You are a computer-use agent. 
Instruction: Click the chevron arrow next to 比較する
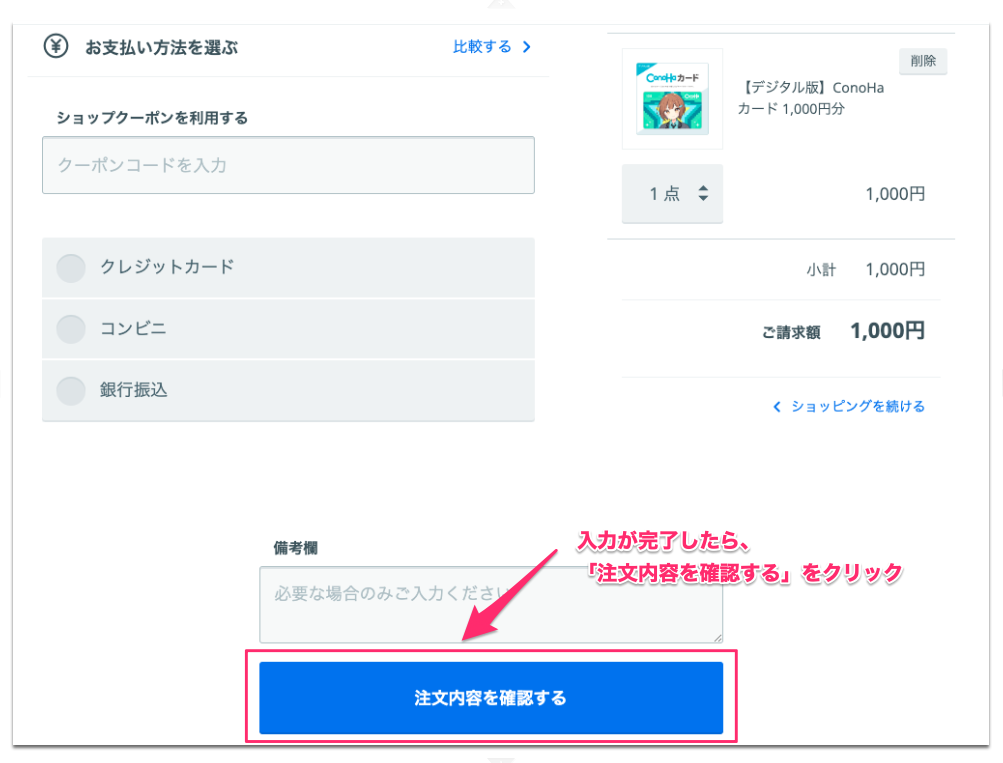[x=526, y=47]
